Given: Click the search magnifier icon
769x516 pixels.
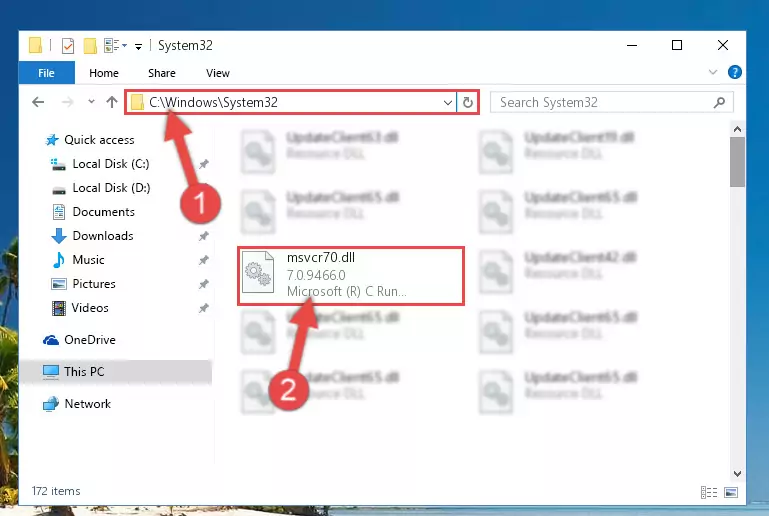Looking at the screenshot, I should click(x=719, y=103).
